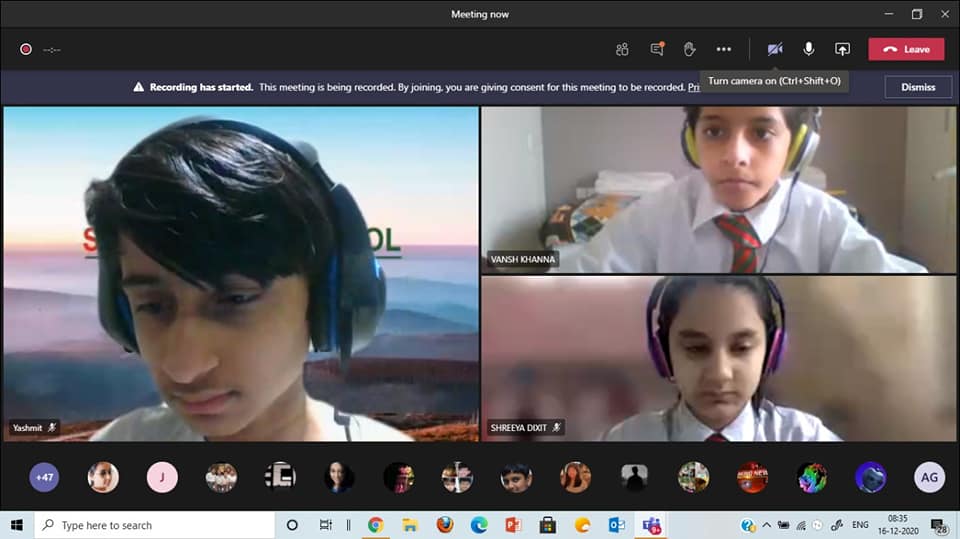Image resolution: width=960 pixels, height=539 pixels.
Task: Click the Windows search box
Action: (155, 525)
